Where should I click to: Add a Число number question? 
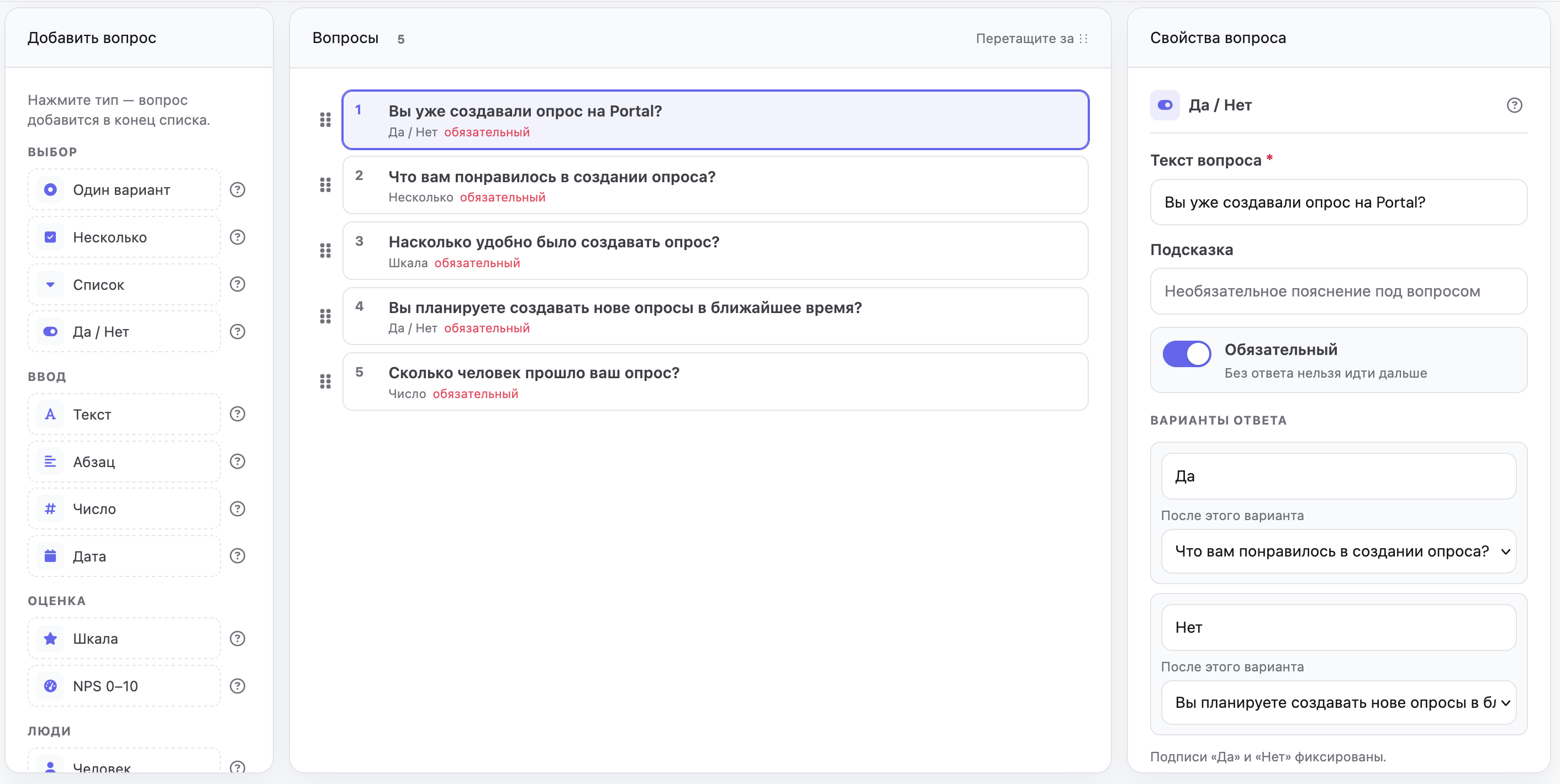tap(124, 508)
